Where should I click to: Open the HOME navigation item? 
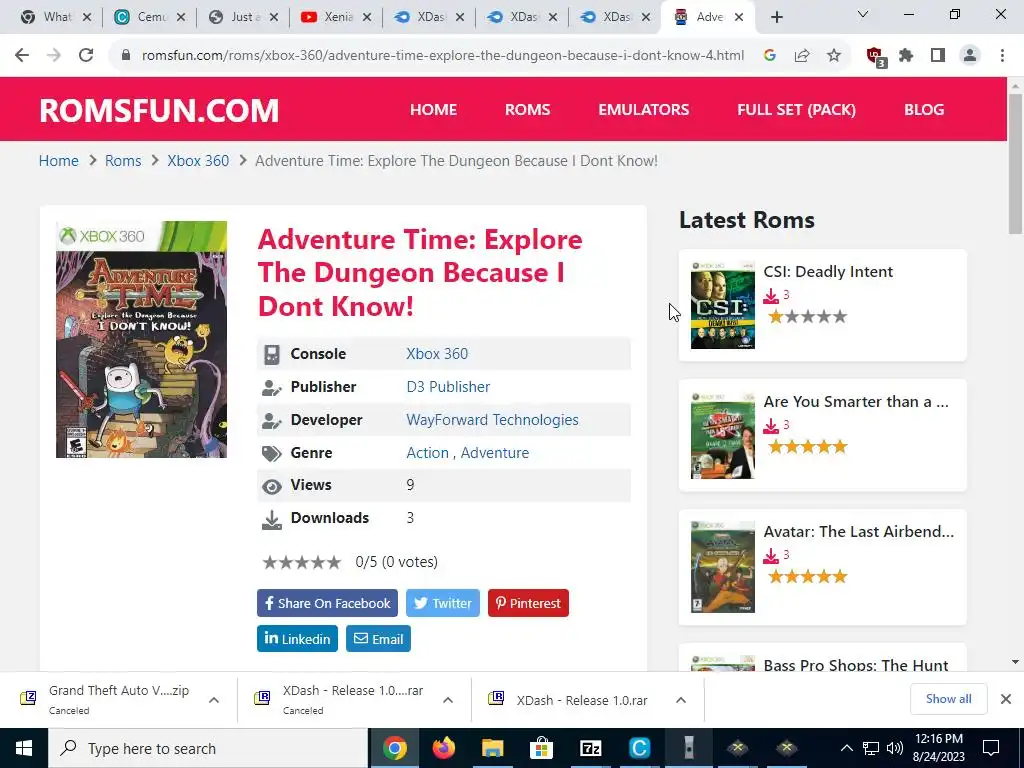pyautogui.click(x=434, y=110)
